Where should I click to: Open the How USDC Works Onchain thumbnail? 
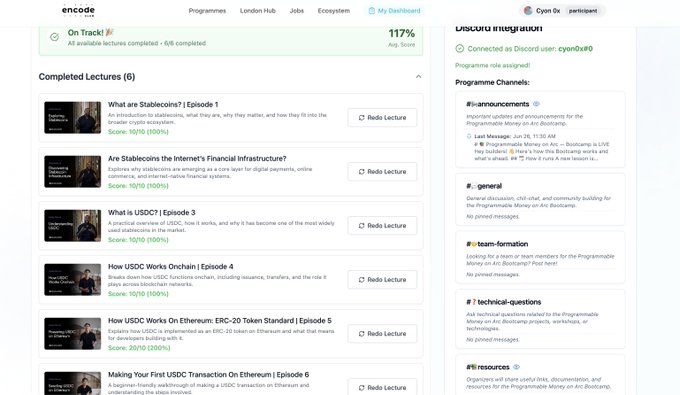[72, 280]
